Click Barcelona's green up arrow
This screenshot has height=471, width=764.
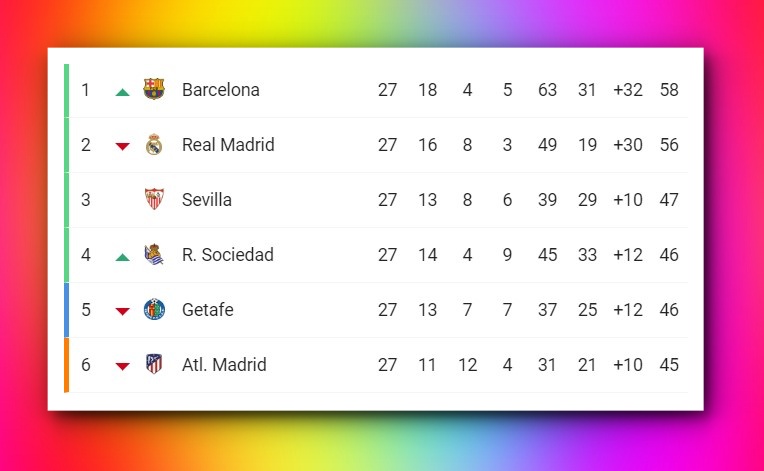122,91
